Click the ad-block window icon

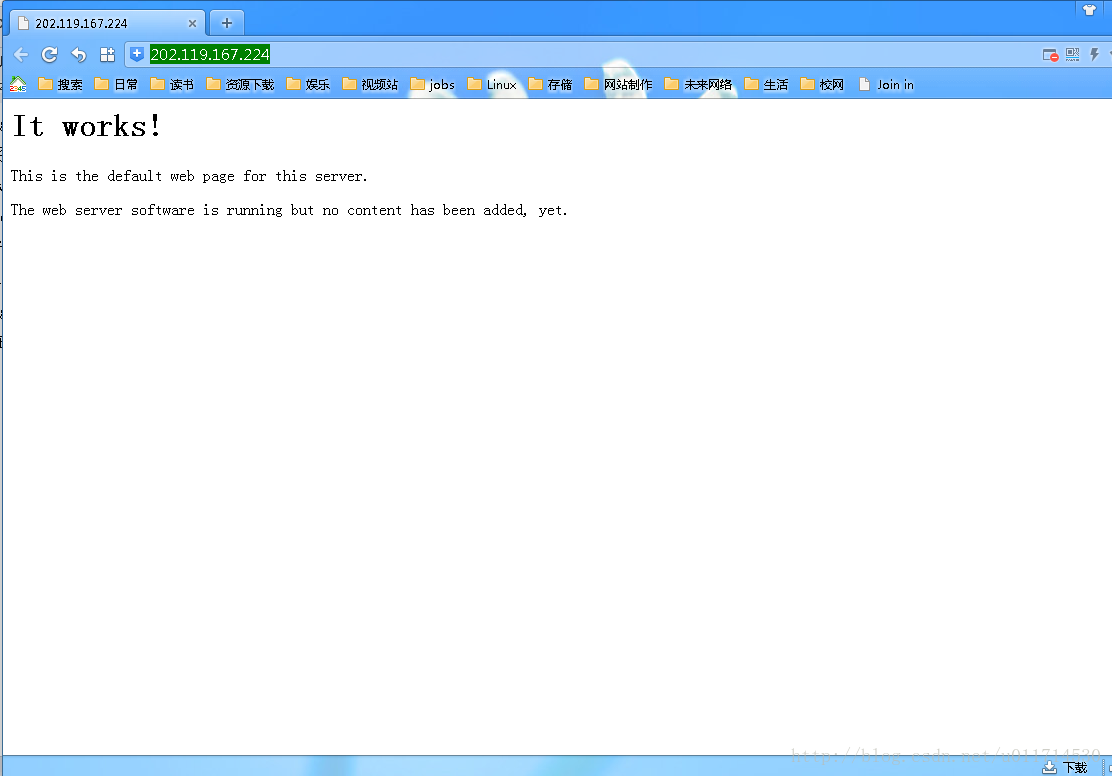pos(1050,55)
